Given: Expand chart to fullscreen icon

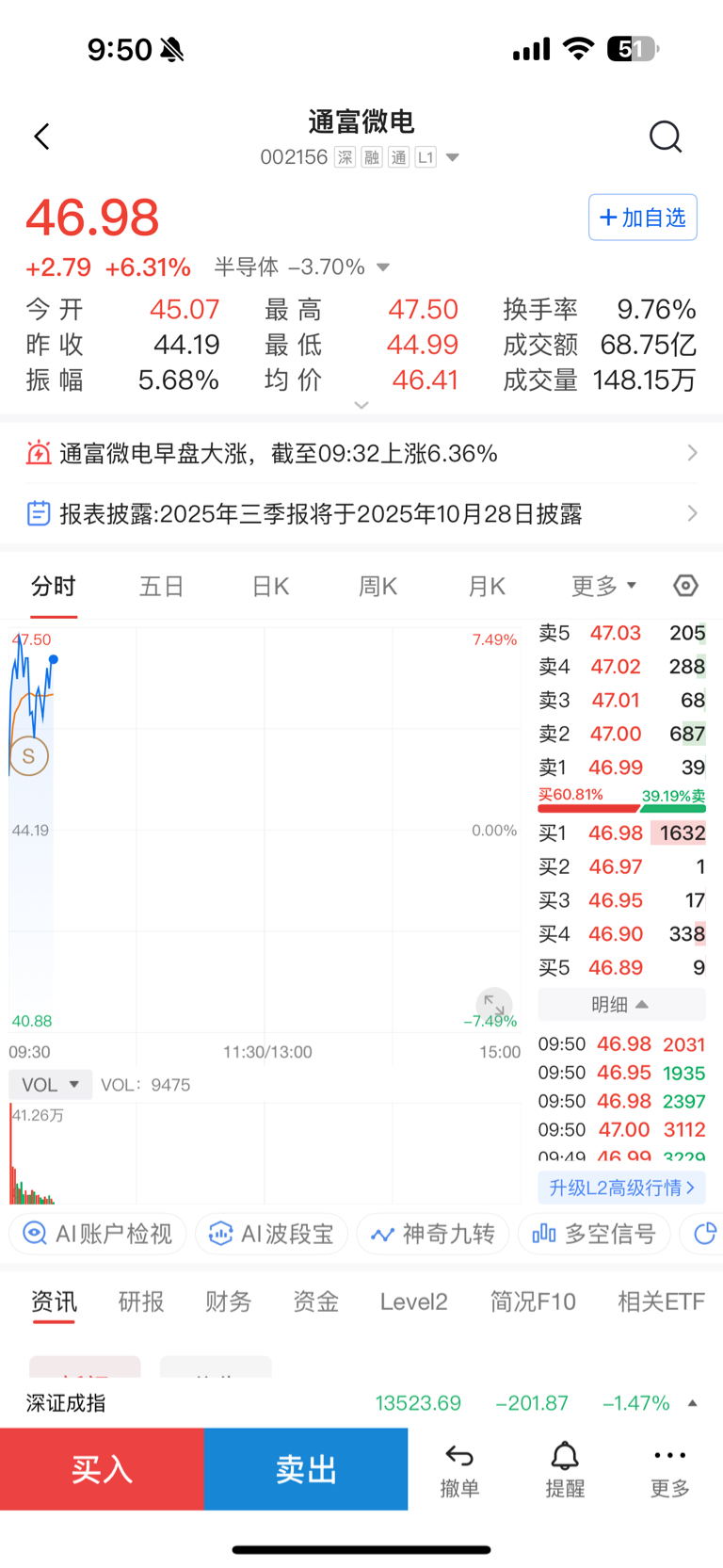Looking at the screenshot, I should point(493,1005).
